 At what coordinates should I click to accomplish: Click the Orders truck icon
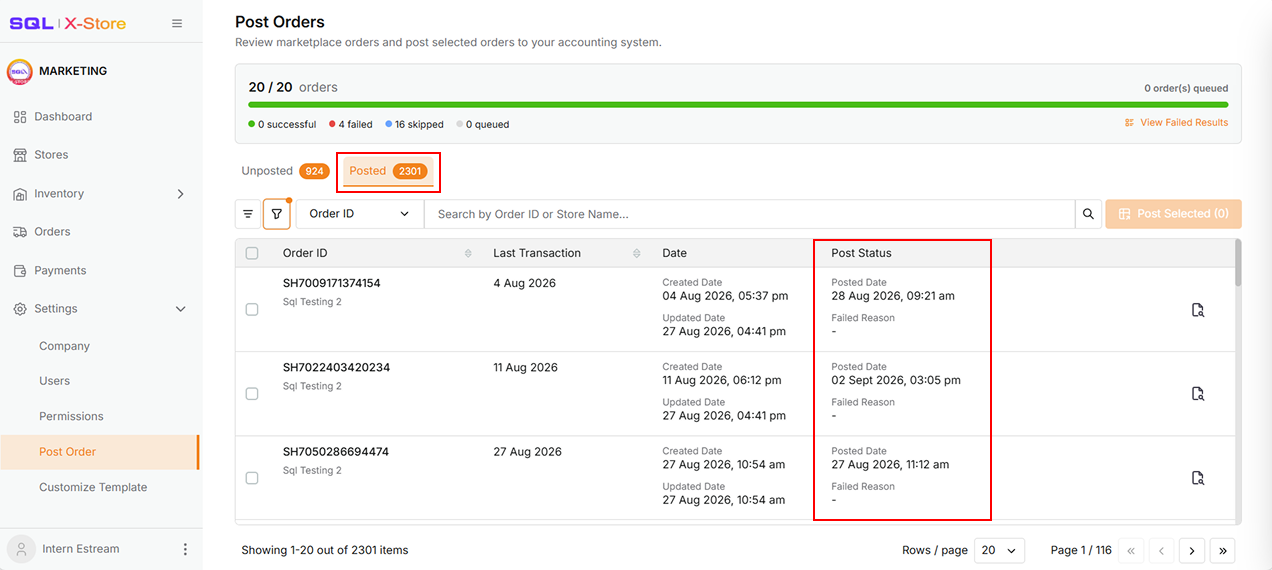(x=20, y=232)
